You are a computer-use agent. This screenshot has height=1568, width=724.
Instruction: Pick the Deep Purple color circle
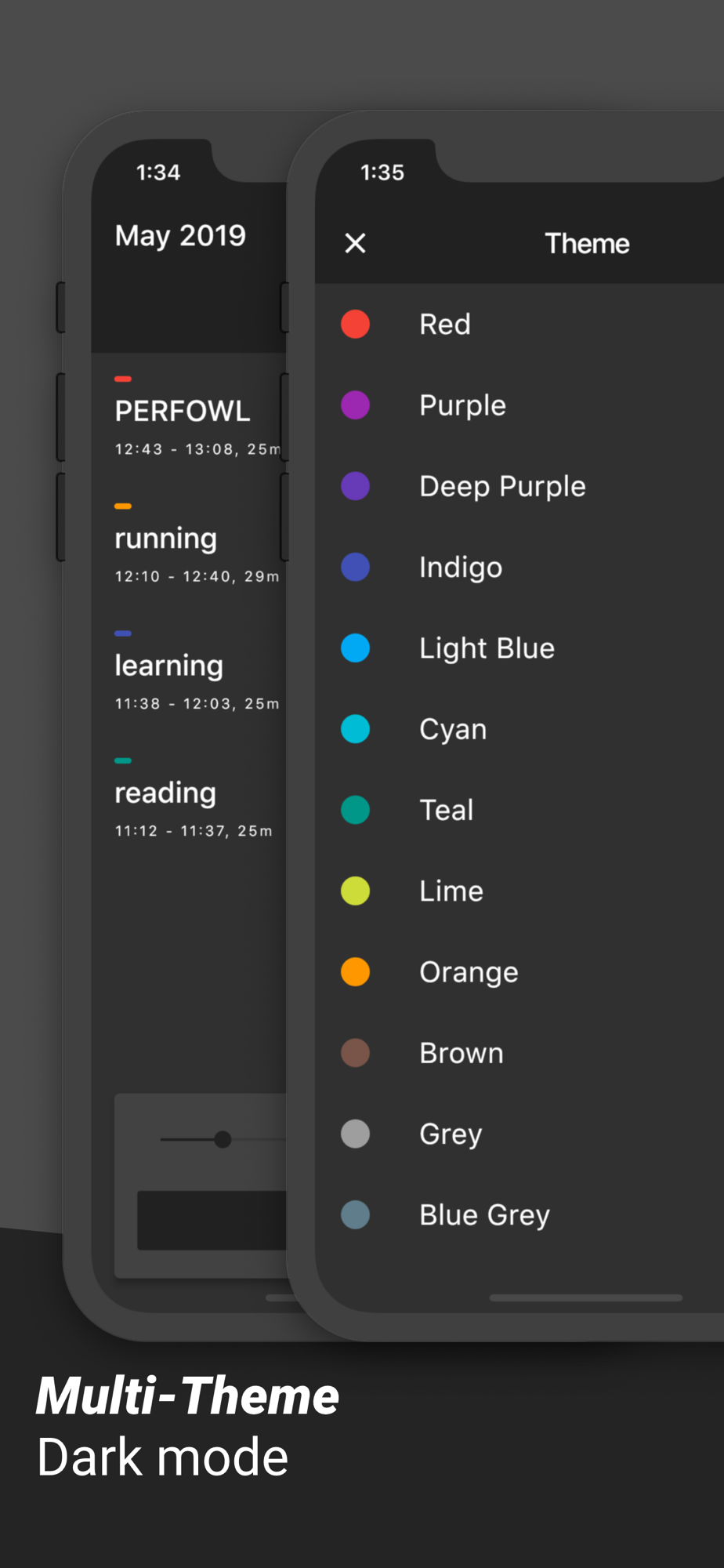(x=355, y=486)
